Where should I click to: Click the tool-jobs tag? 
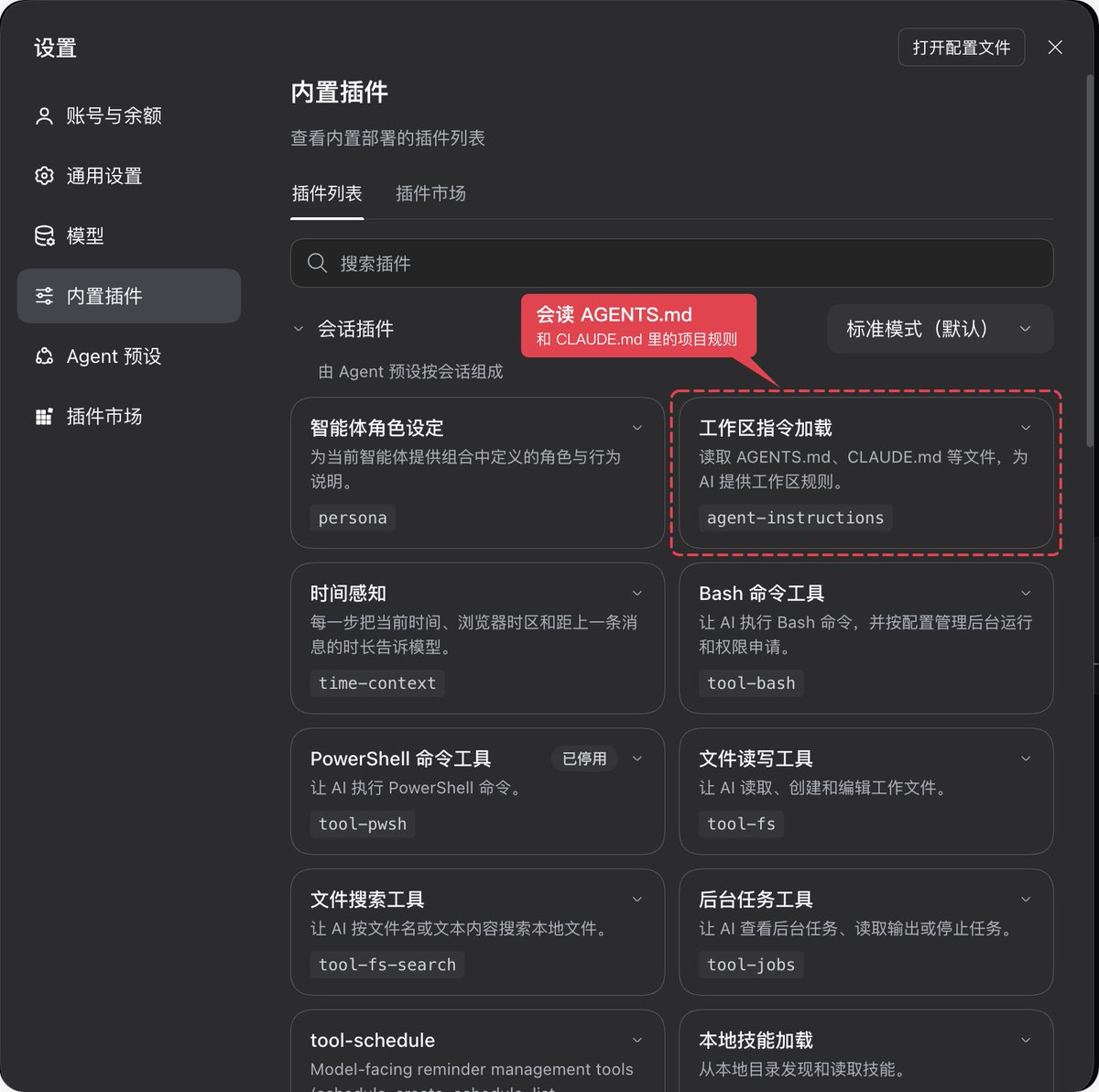tap(751, 965)
